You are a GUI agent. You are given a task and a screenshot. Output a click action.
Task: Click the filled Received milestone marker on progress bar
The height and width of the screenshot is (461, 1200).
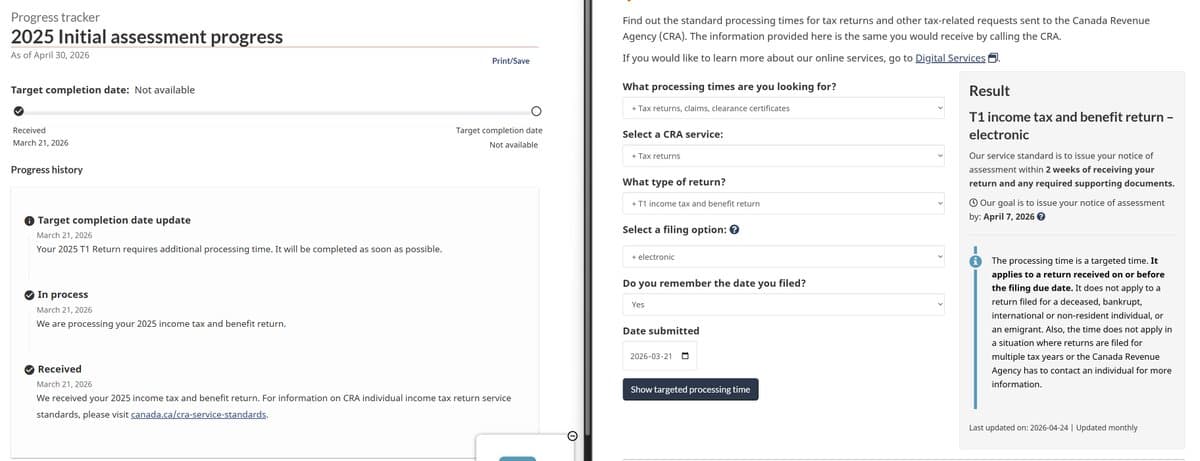[18, 110]
